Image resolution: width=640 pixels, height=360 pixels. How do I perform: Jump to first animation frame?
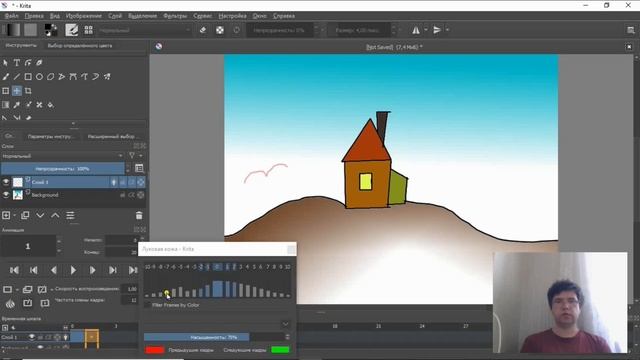click(x=14, y=270)
